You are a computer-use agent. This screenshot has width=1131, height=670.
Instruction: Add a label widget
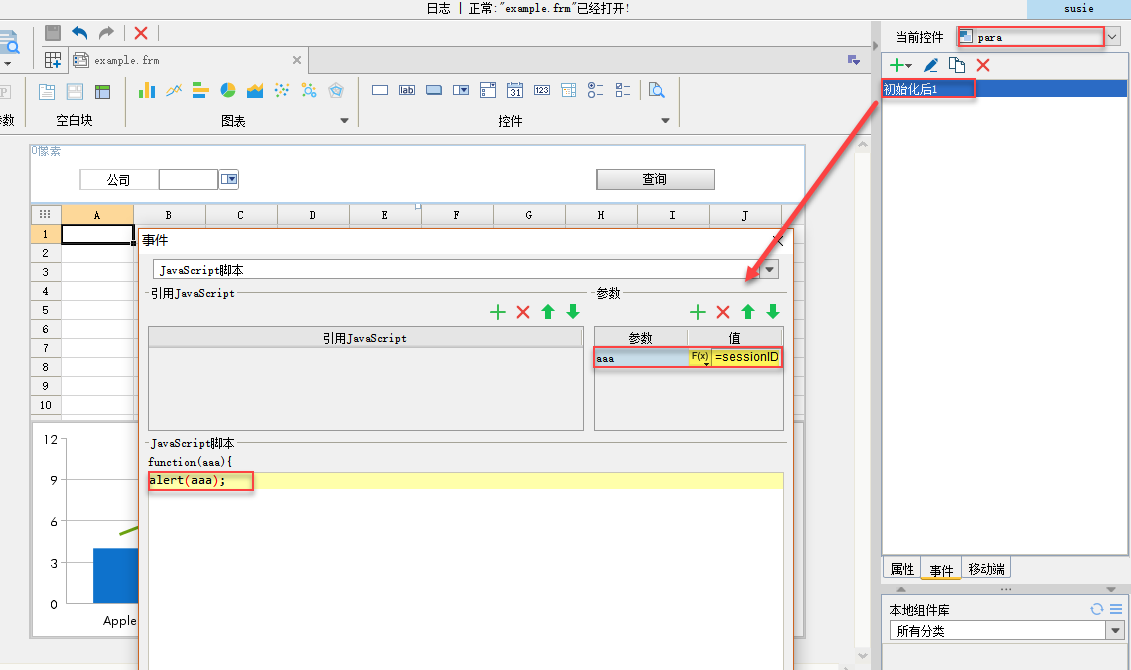point(407,90)
